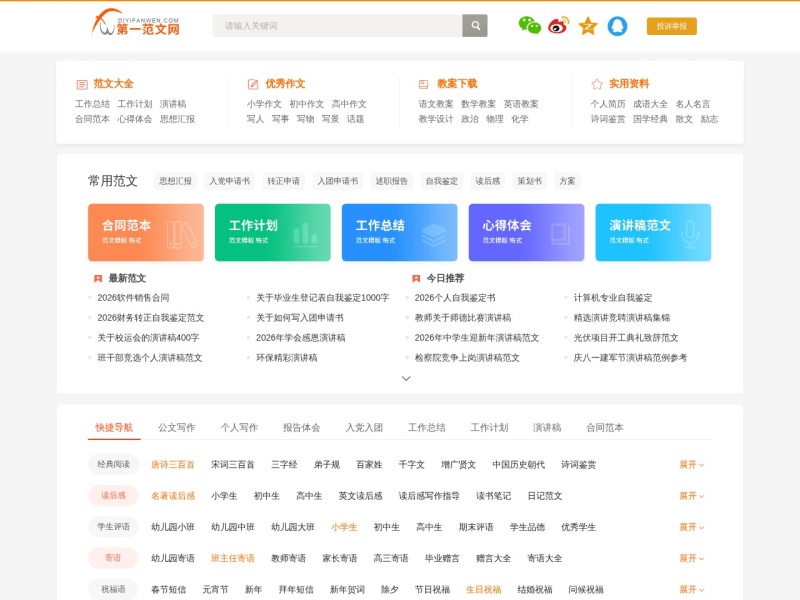The width and height of the screenshot is (800, 600).
Task: Switch to the 报告体会 tab
Action: 302,428
